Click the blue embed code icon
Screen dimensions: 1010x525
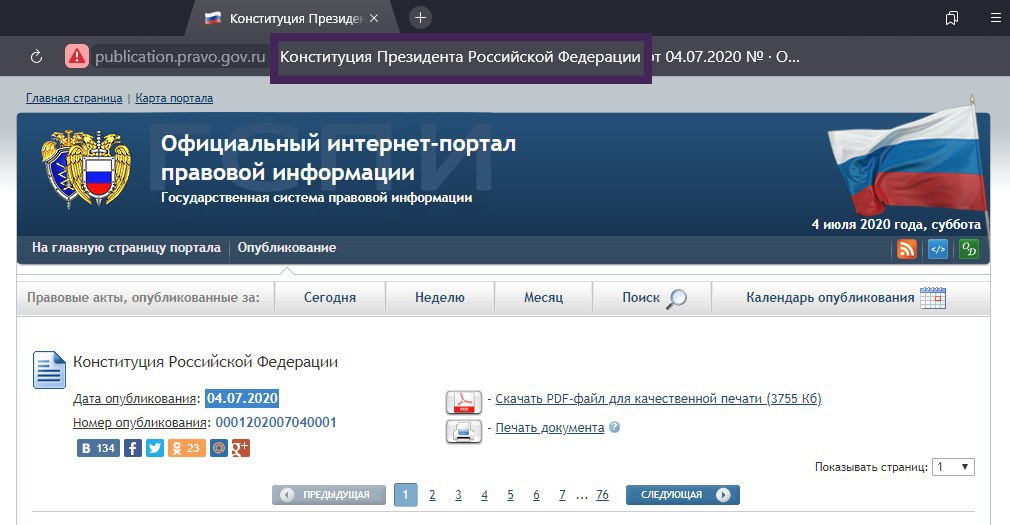coord(938,250)
